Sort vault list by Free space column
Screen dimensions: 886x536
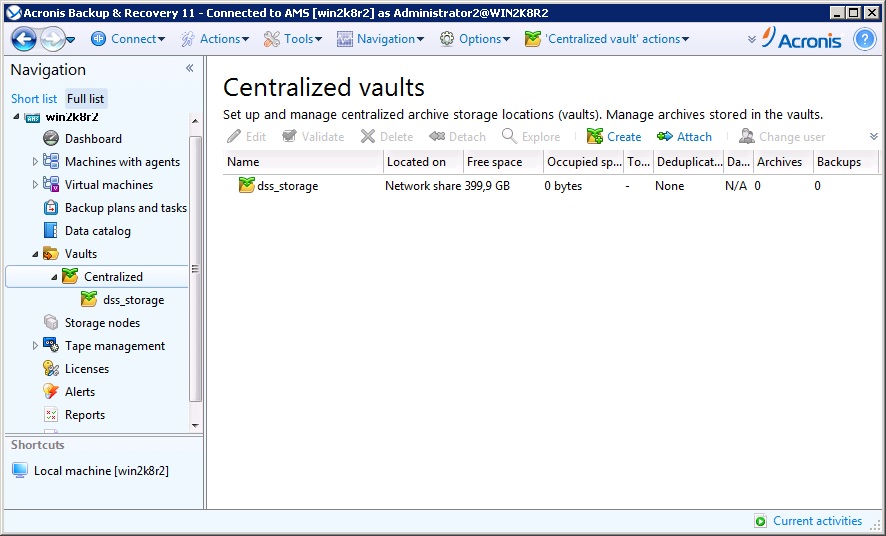click(503, 162)
